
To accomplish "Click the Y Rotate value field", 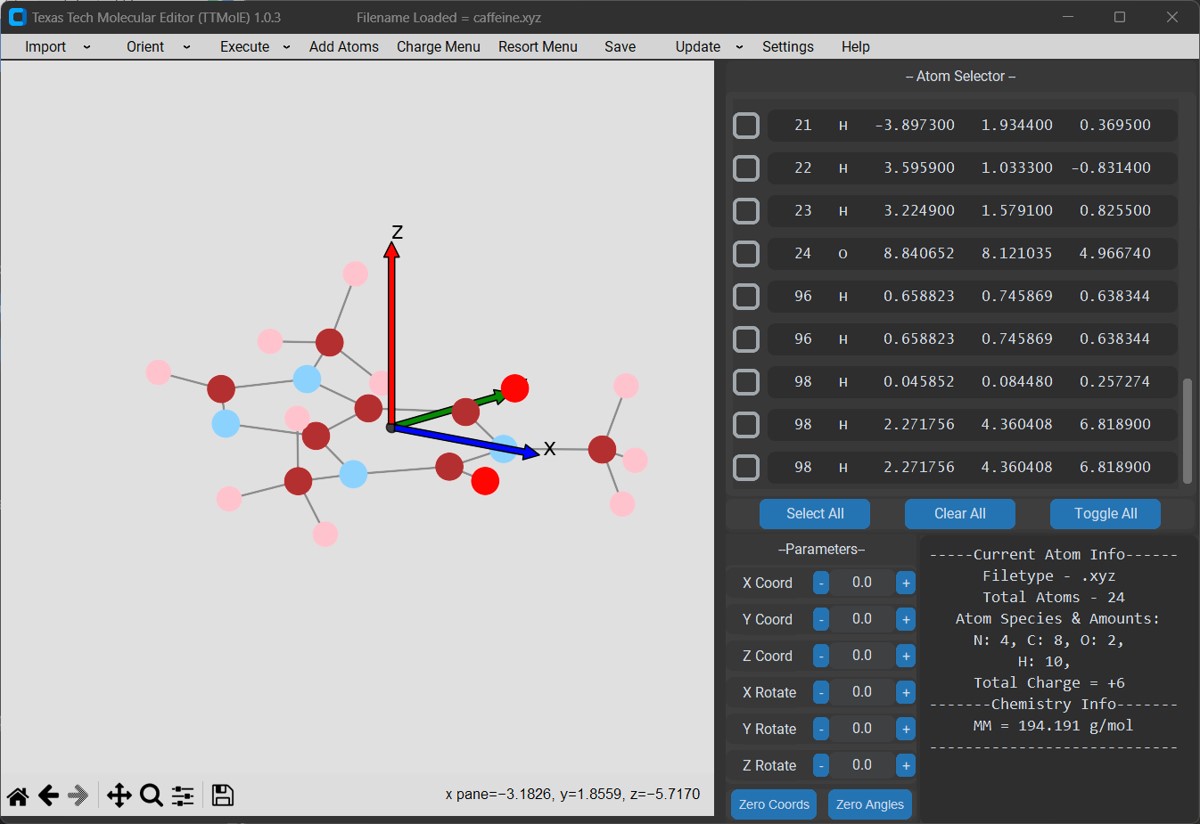I will click(862, 729).
